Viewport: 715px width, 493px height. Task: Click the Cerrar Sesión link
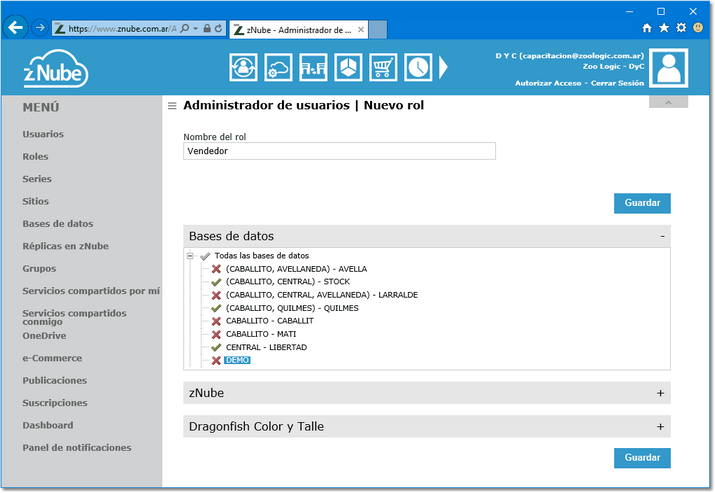(x=617, y=83)
